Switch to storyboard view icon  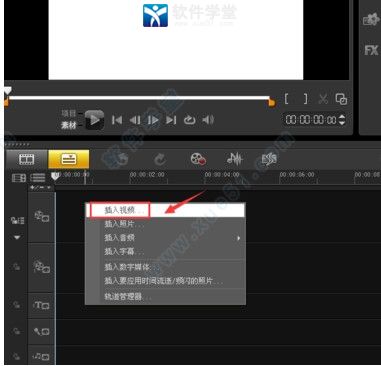(27, 159)
